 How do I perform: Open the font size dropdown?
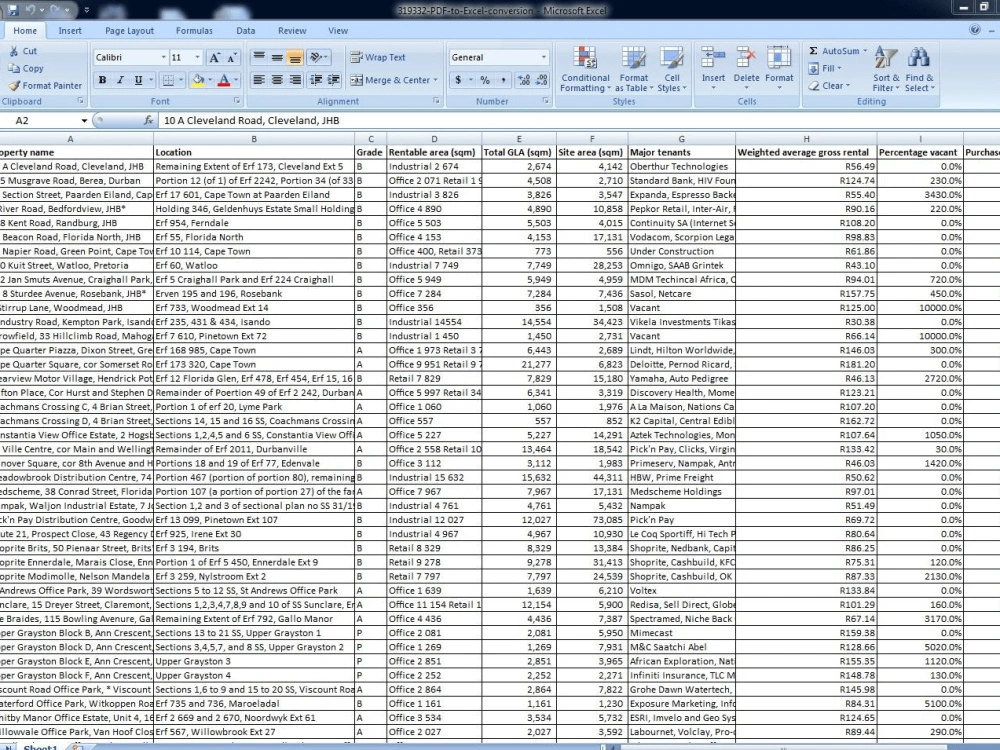click(197, 57)
